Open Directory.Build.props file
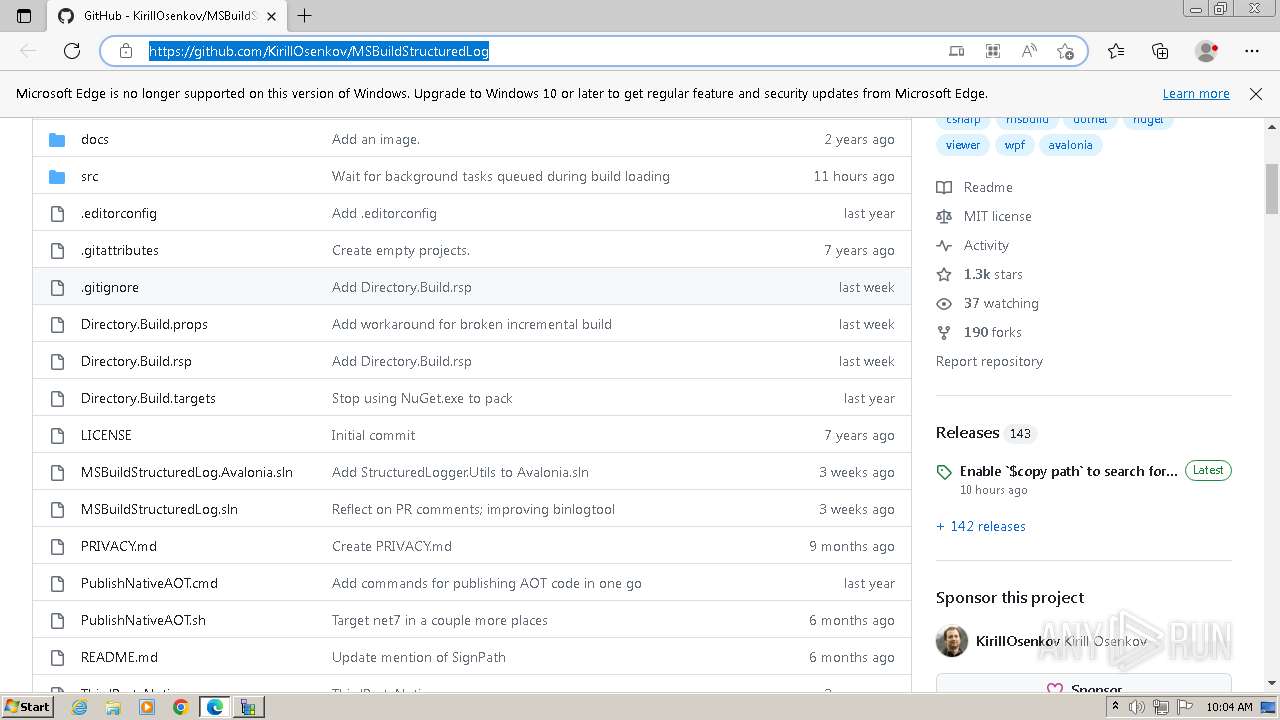1280x720 pixels. pos(144,324)
